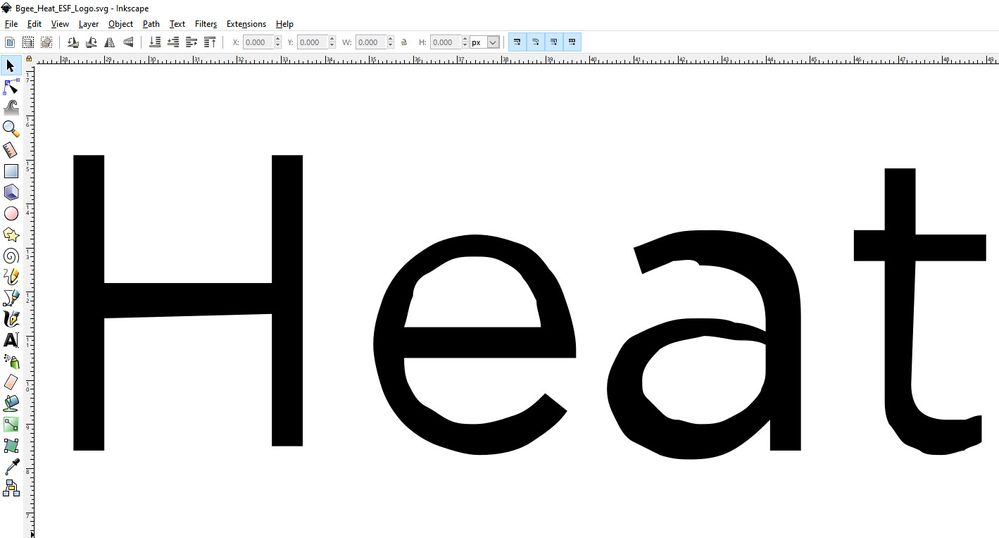Image resolution: width=999 pixels, height=538 pixels.
Task: Select the Dropper color picker tool
Action: [11, 467]
